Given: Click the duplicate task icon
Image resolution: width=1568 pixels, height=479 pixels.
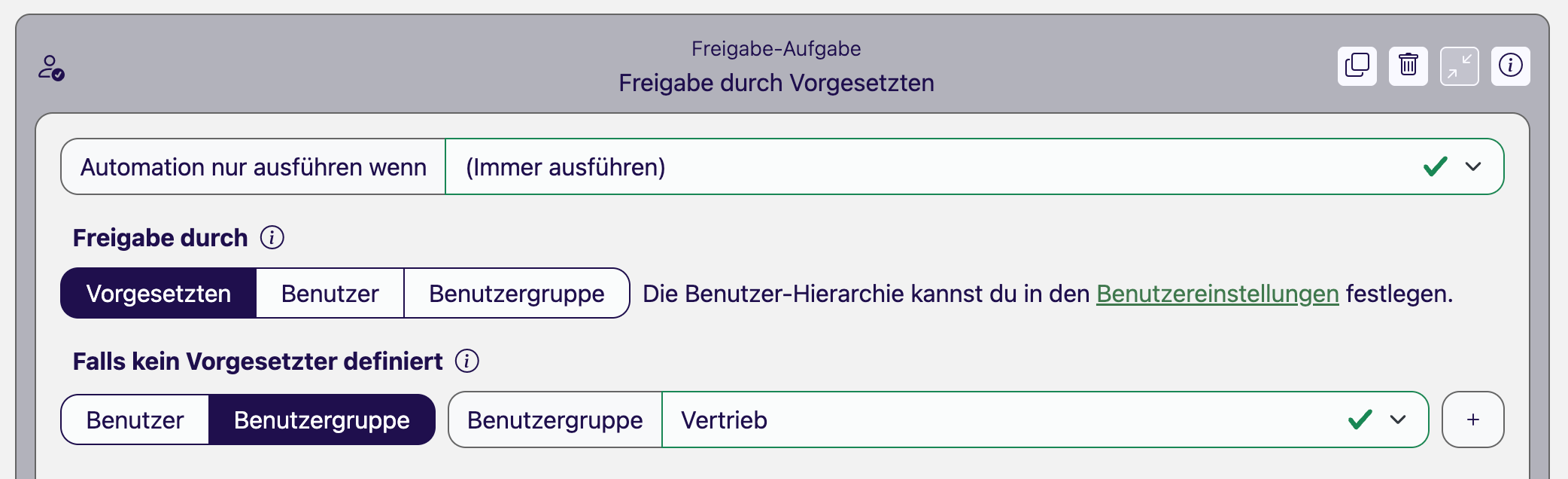Looking at the screenshot, I should pyautogui.click(x=1357, y=66).
